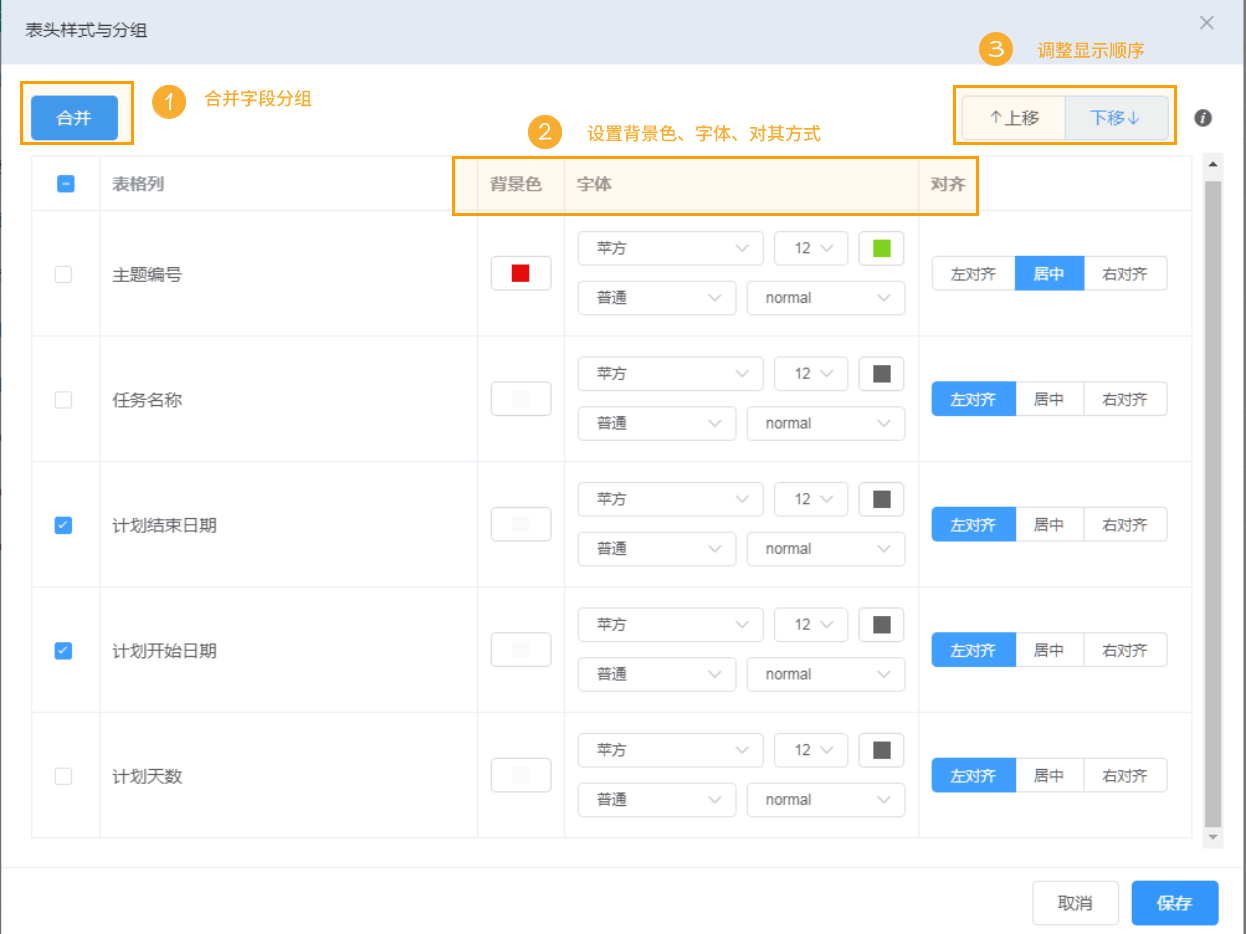This screenshot has width=1246, height=934.
Task: Uncheck the 计划结束日期 row checkbox
Action: coord(63,525)
